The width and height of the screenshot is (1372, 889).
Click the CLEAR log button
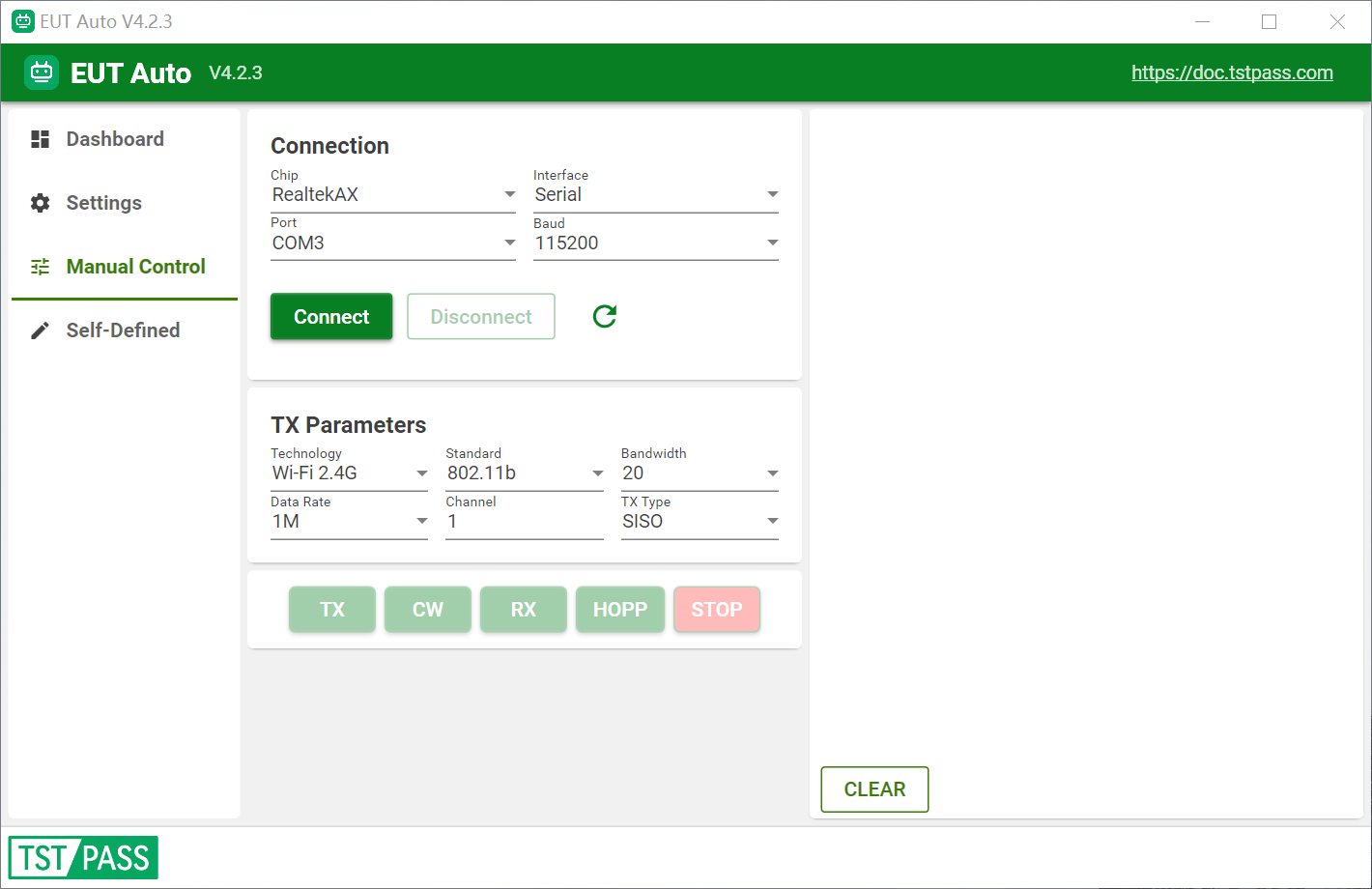tap(874, 789)
